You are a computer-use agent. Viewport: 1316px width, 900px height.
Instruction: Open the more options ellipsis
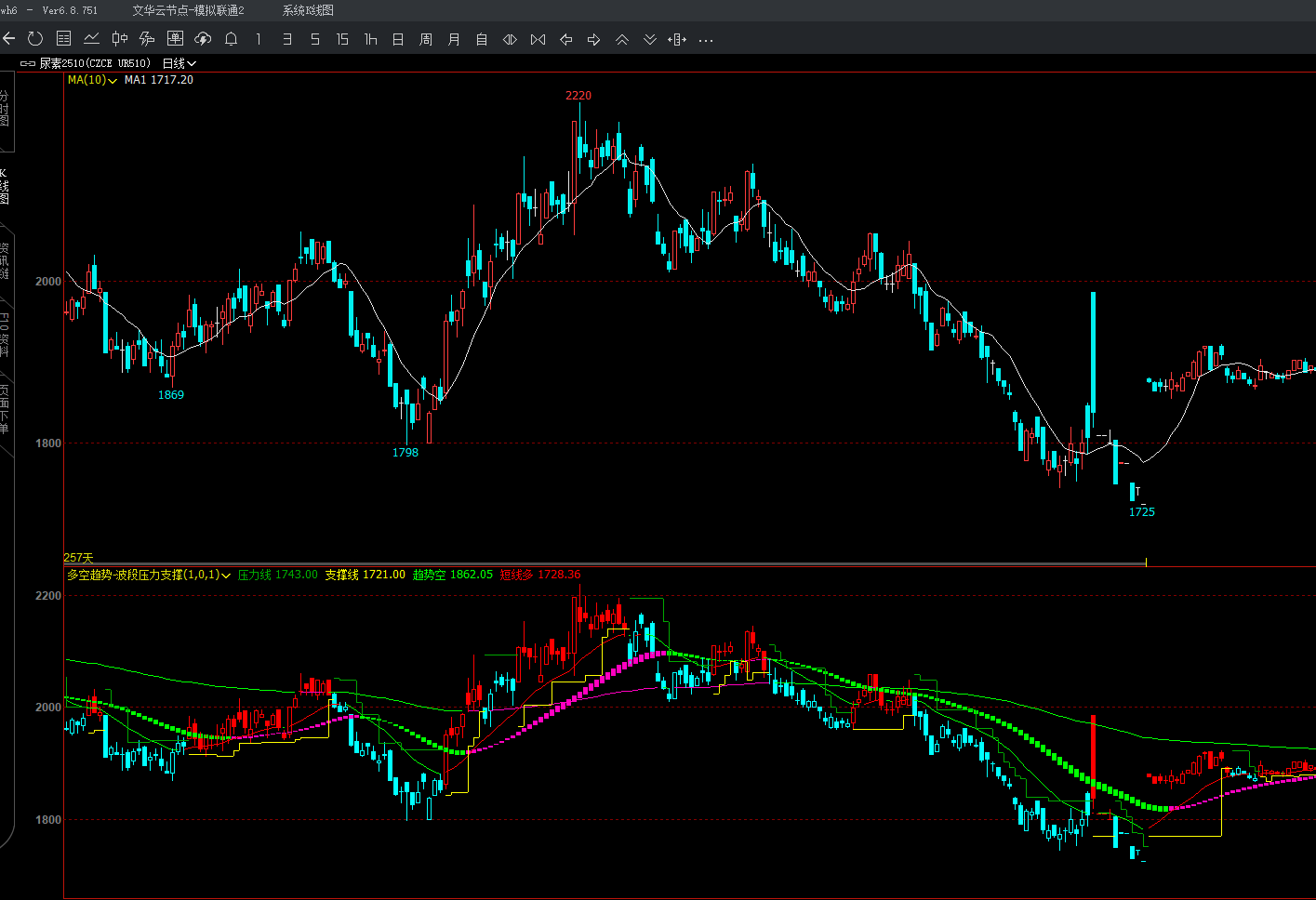point(706,40)
